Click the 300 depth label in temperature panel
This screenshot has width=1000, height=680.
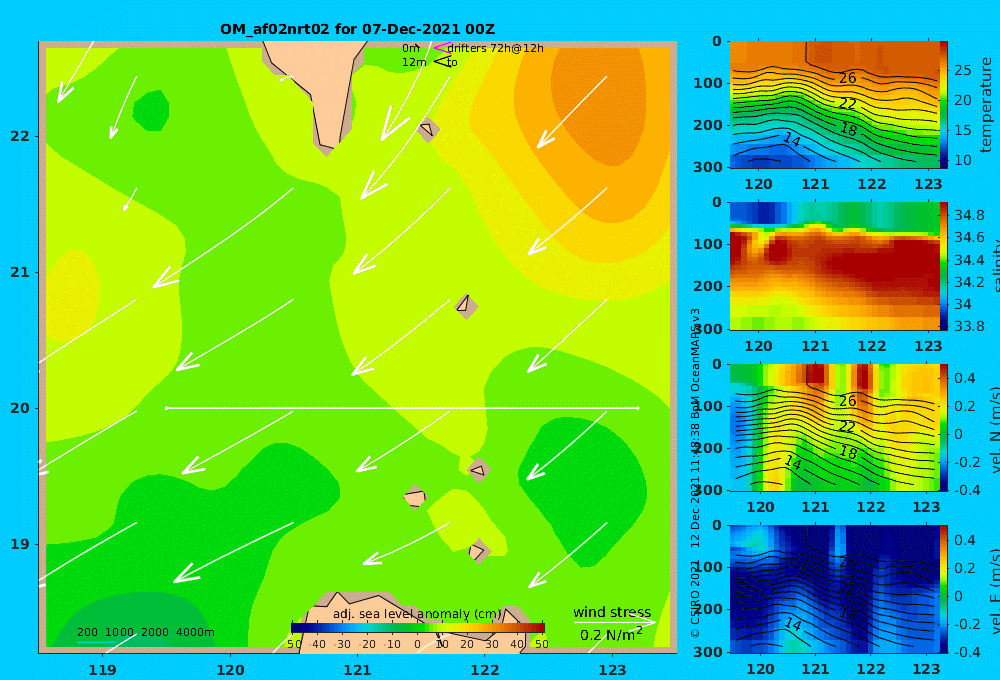pyautogui.click(x=708, y=167)
